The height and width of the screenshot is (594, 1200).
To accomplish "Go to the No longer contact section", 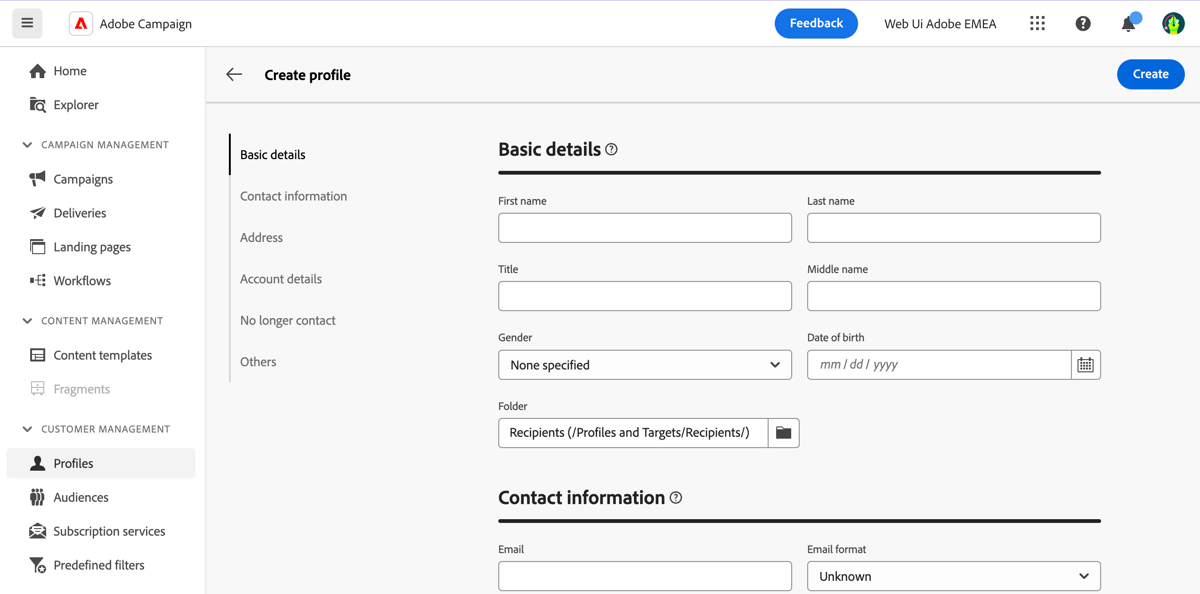I will (287, 320).
